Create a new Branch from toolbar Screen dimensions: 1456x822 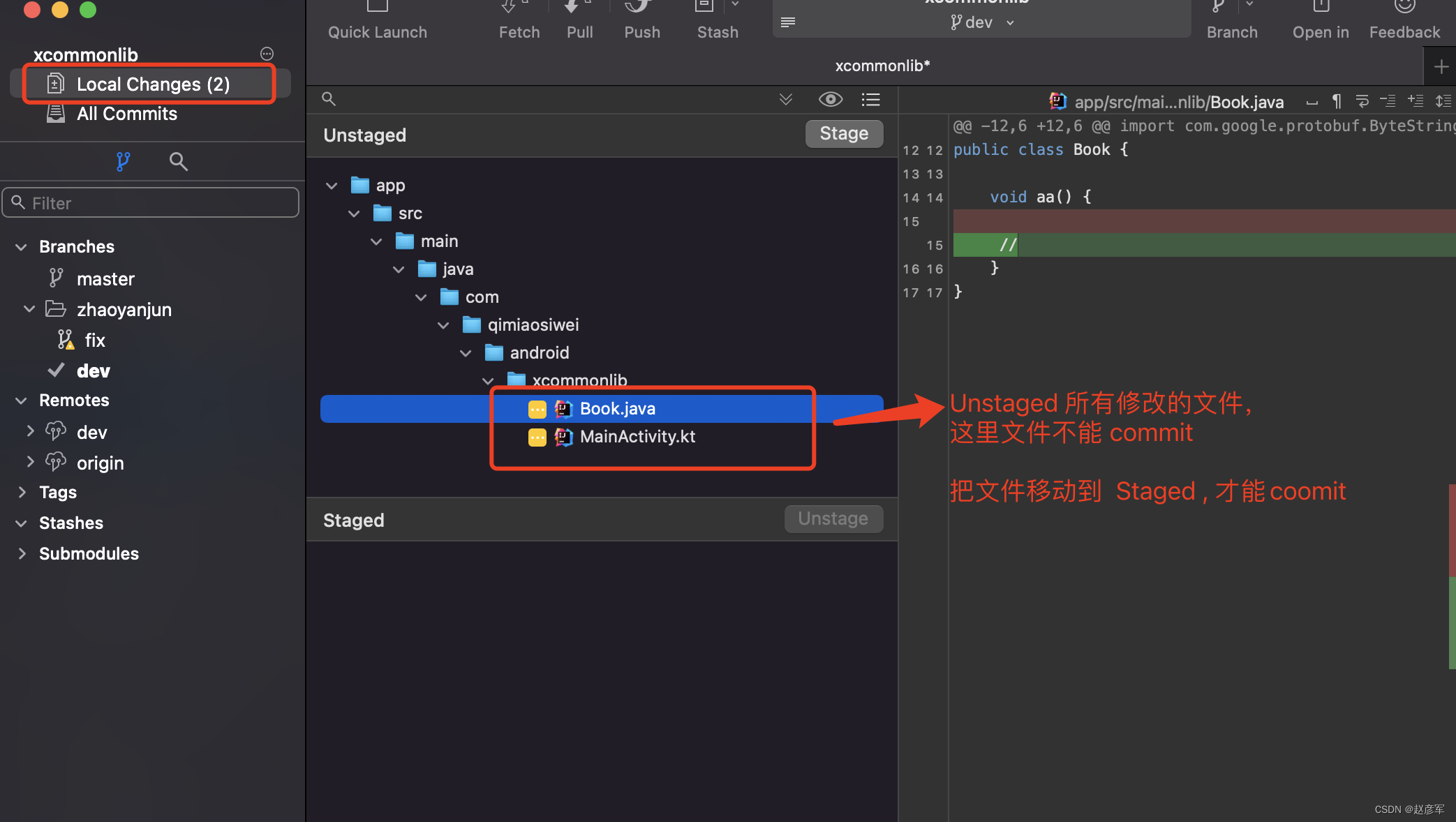(1232, 20)
